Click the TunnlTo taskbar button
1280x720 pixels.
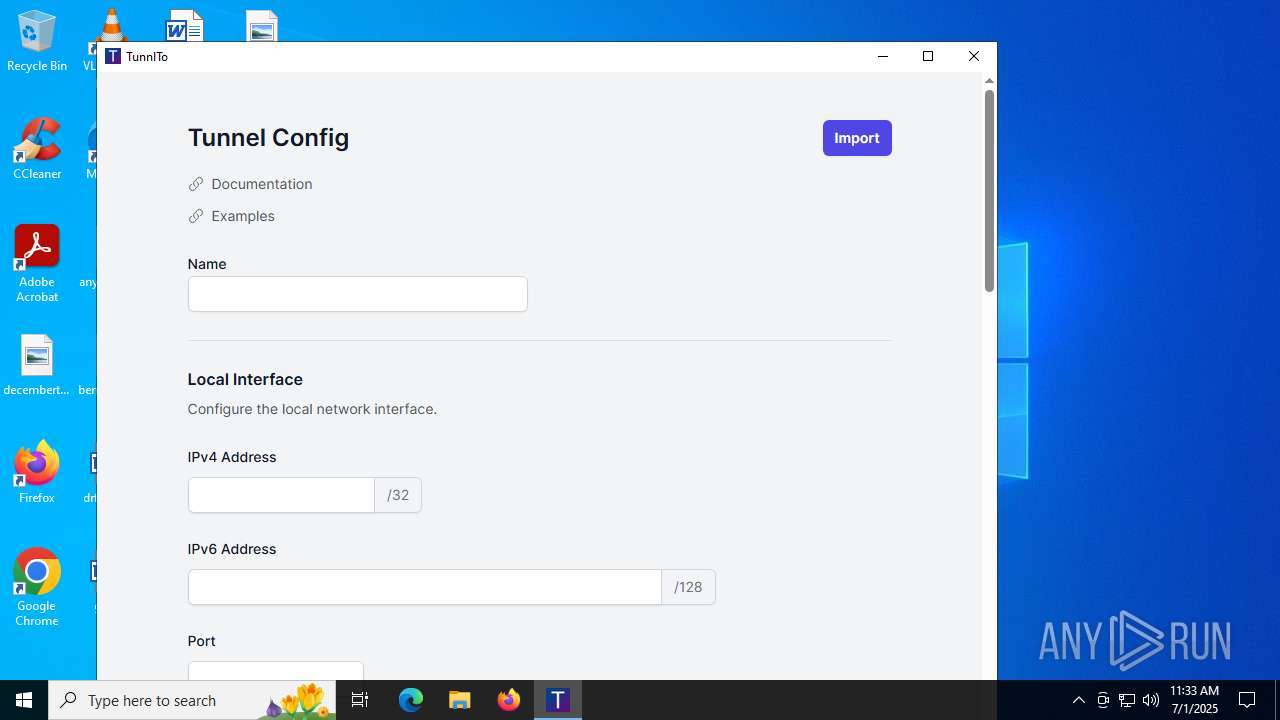(x=558, y=700)
